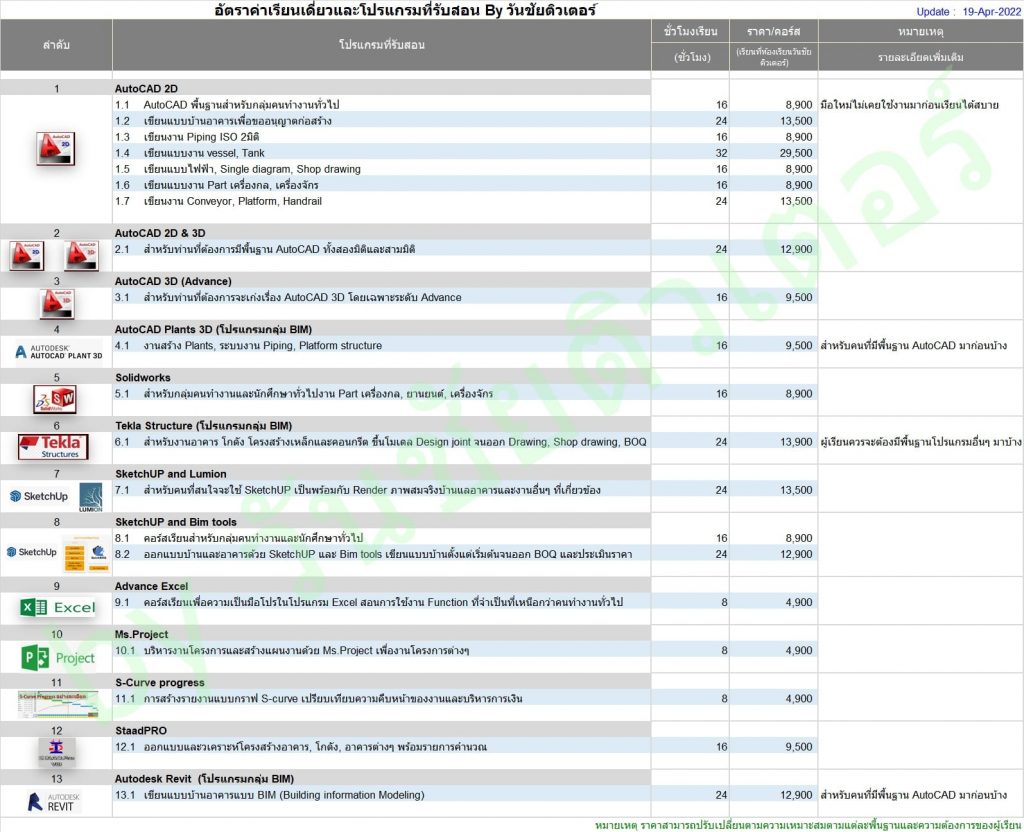Select the heading starting "AutoCAD Plants 3D"
This screenshot has width=1024, height=832.
214,330
